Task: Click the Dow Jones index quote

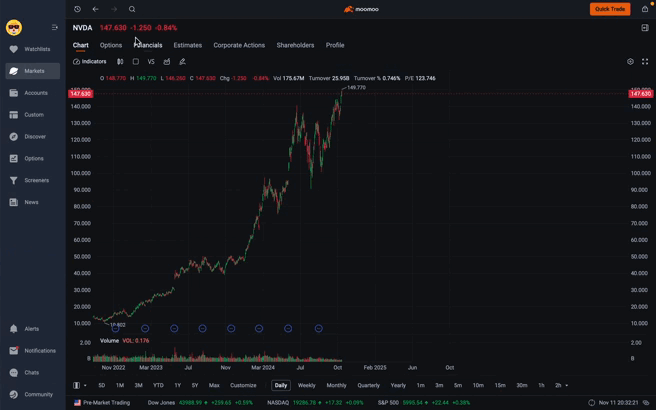Action: (200, 402)
